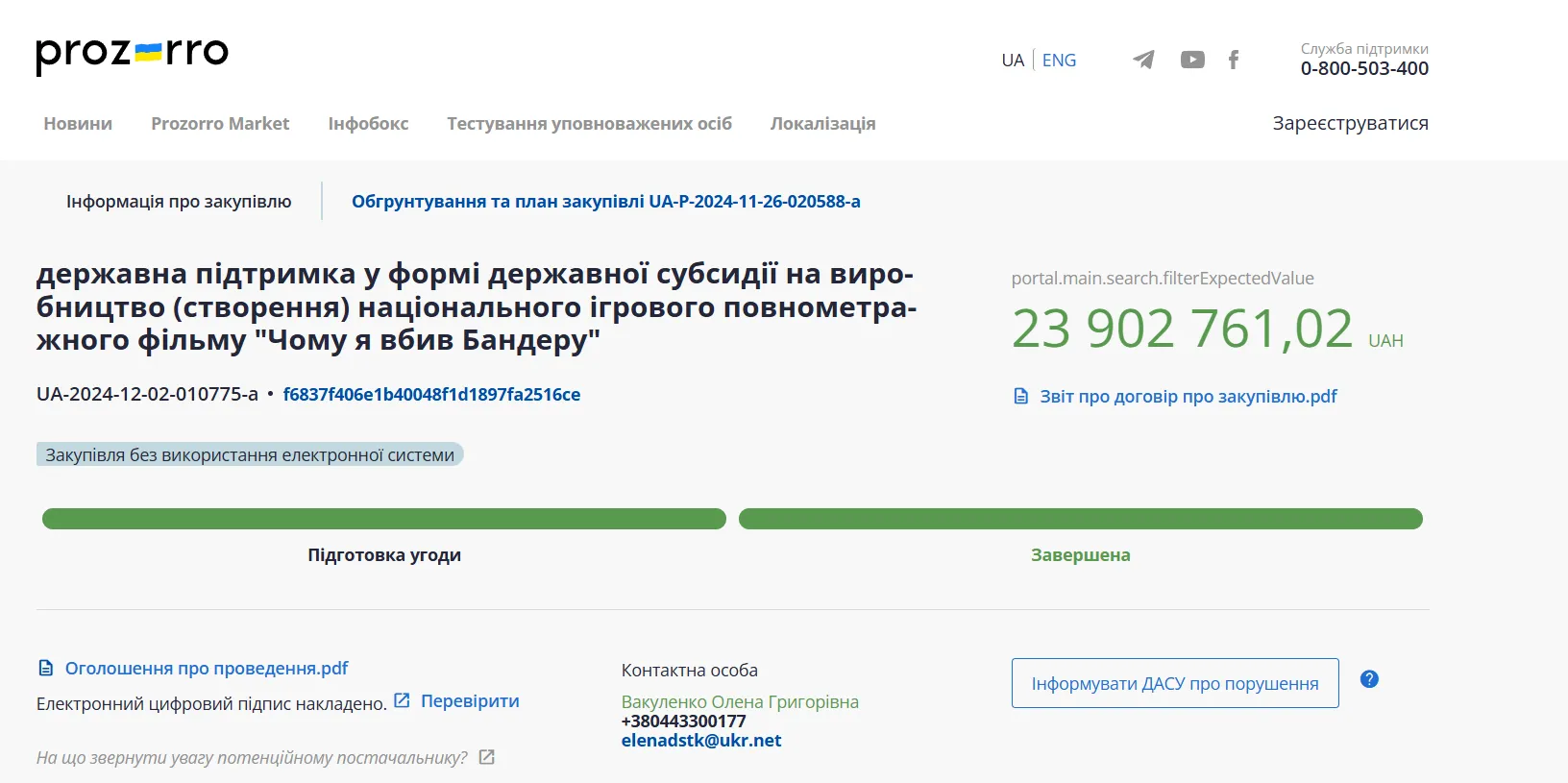Click the blue question mark help icon
This screenshot has height=783, width=1568.
point(1370,679)
